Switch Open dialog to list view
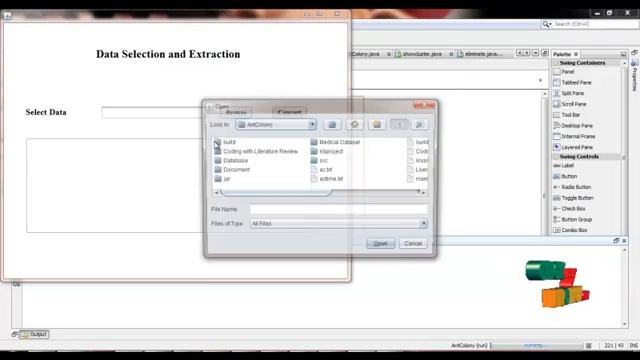 [399, 124]
